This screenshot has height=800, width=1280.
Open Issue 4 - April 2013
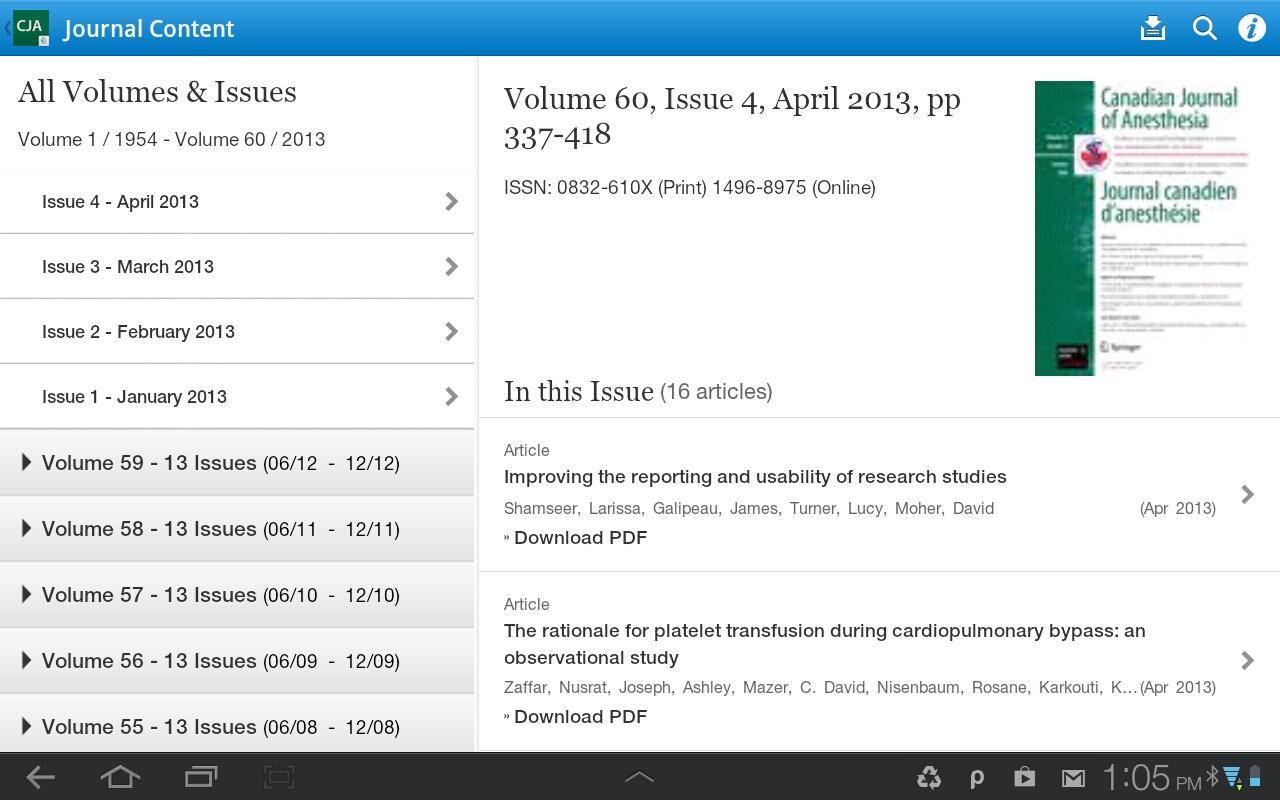pos(237,201)
